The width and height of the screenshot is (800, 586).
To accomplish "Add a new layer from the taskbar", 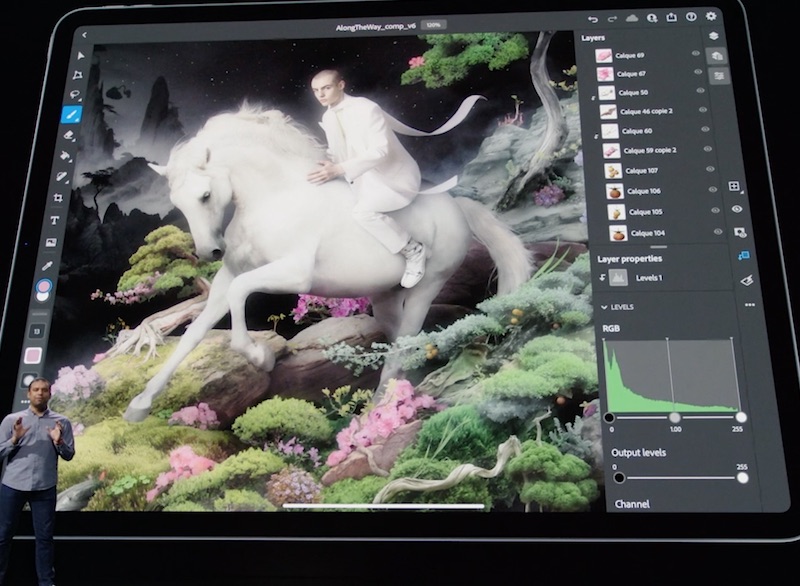I will click(734, 186).
